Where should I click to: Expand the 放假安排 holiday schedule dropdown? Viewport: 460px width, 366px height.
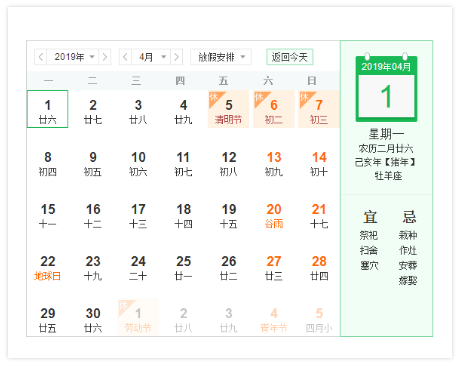pyautogui.click(x=221, y=57)
